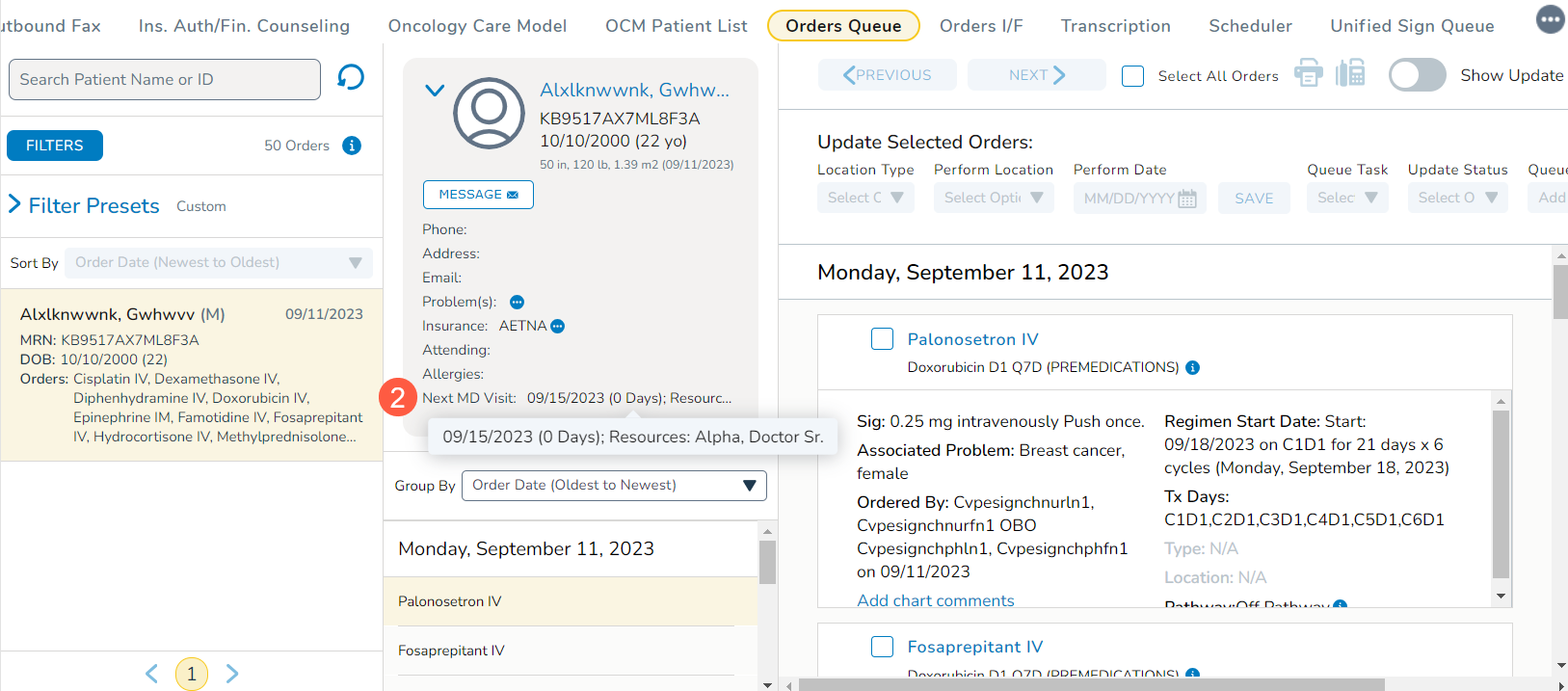
Task: Click the fax machine icon
Action: pos(1350,73)
